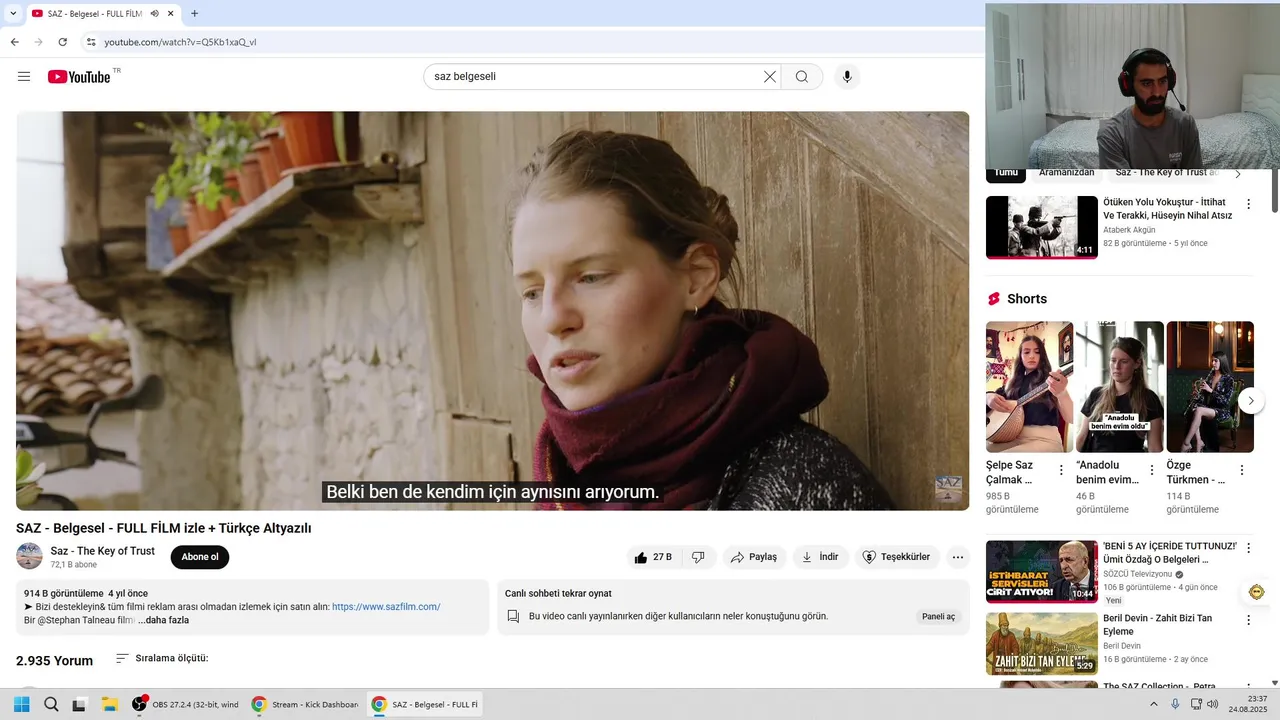Click the video player frame
The height and width of the screenshot is (720, 1280).
point(492,311)
